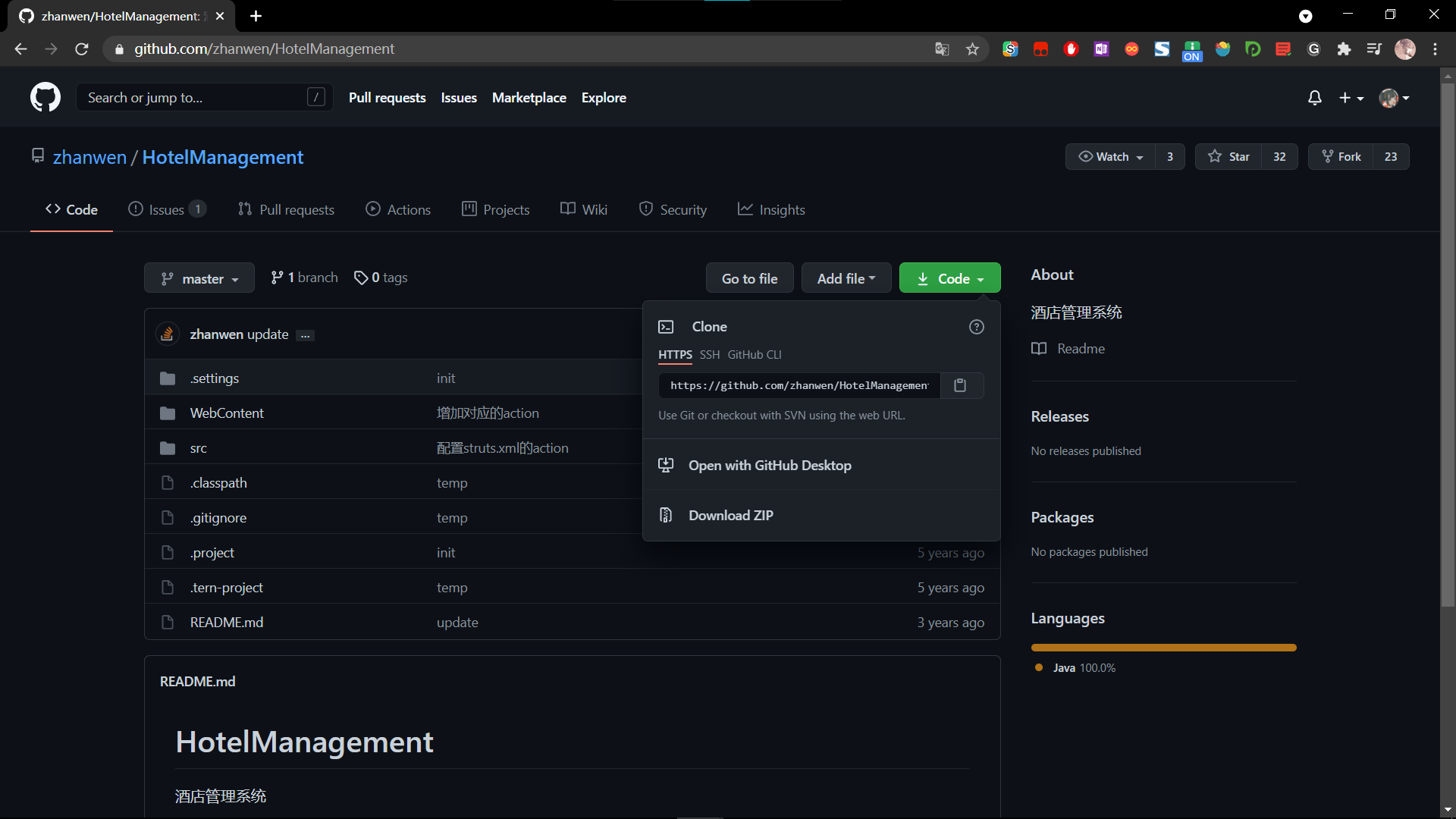The height and width of the screenshot is (819, 1456).
Task: Copy the clone URL to clipboard
Action: click(960, 385)
